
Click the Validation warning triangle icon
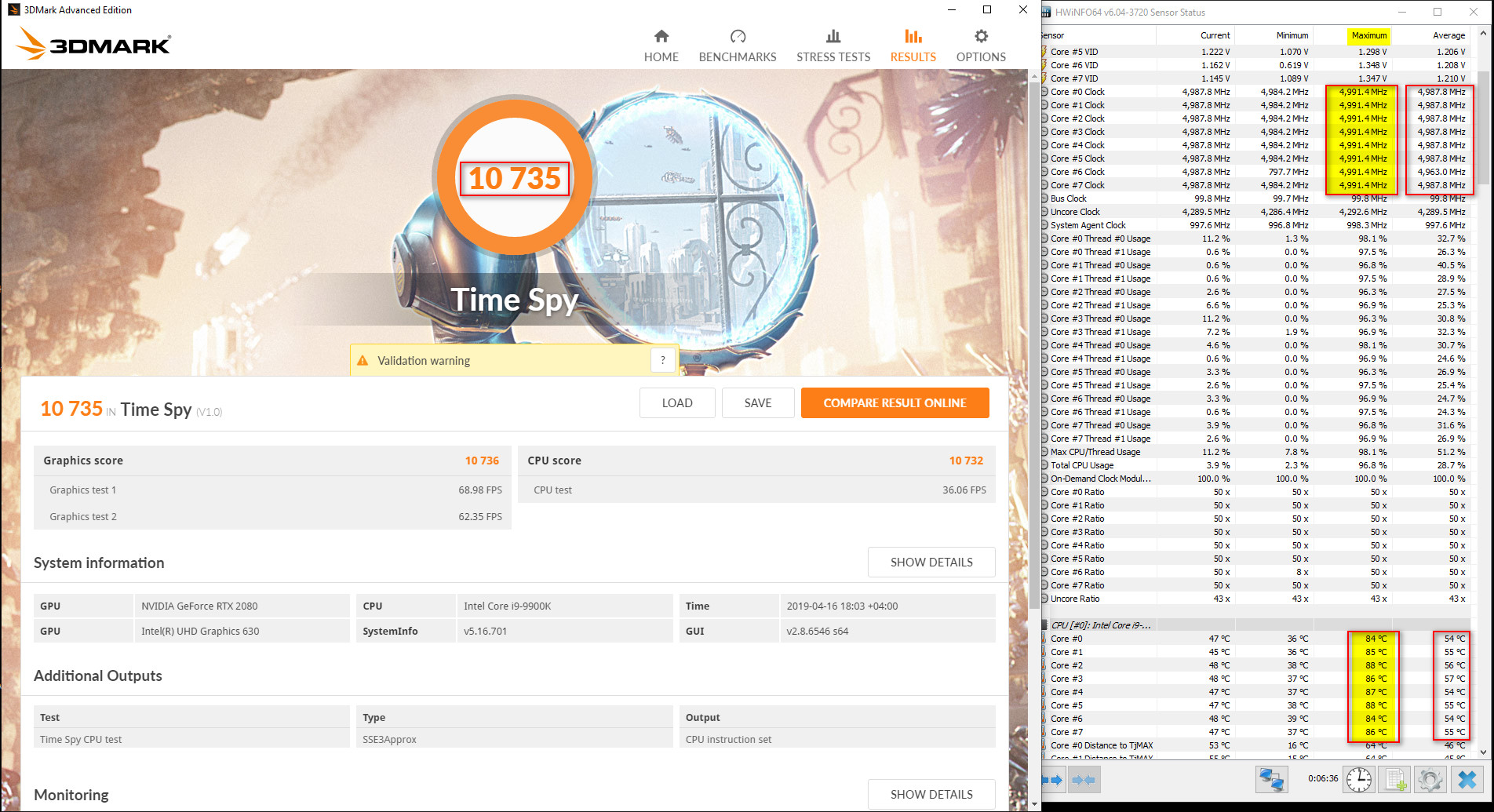363,361
